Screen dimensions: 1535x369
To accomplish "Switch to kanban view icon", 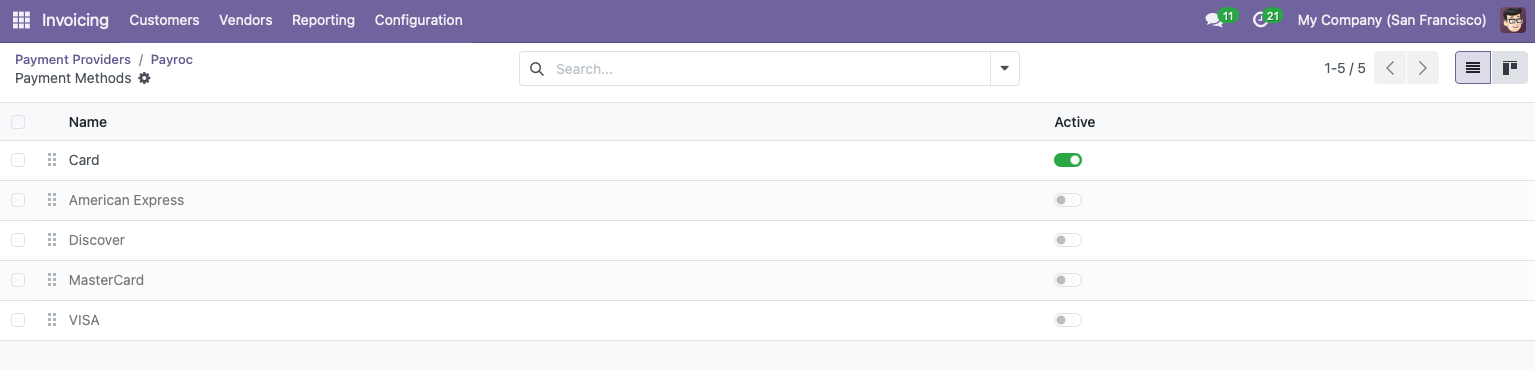I will (1509, 68).
